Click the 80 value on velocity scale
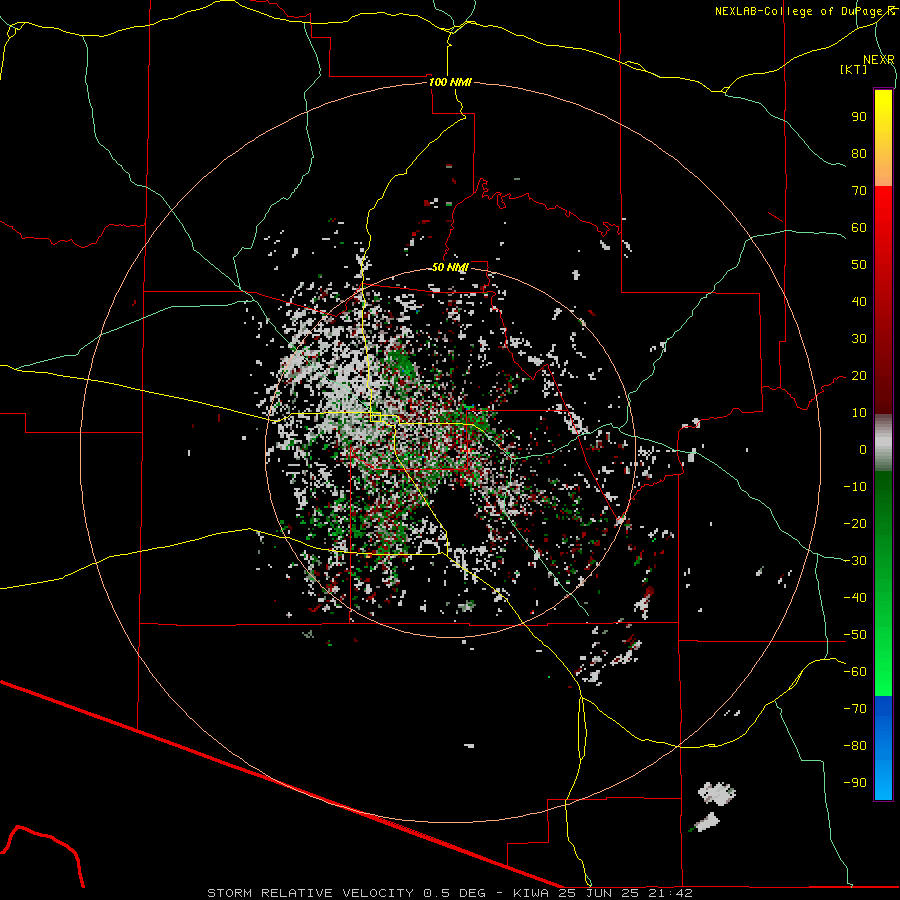Screen dimensions: 900x900 [859, 154]
